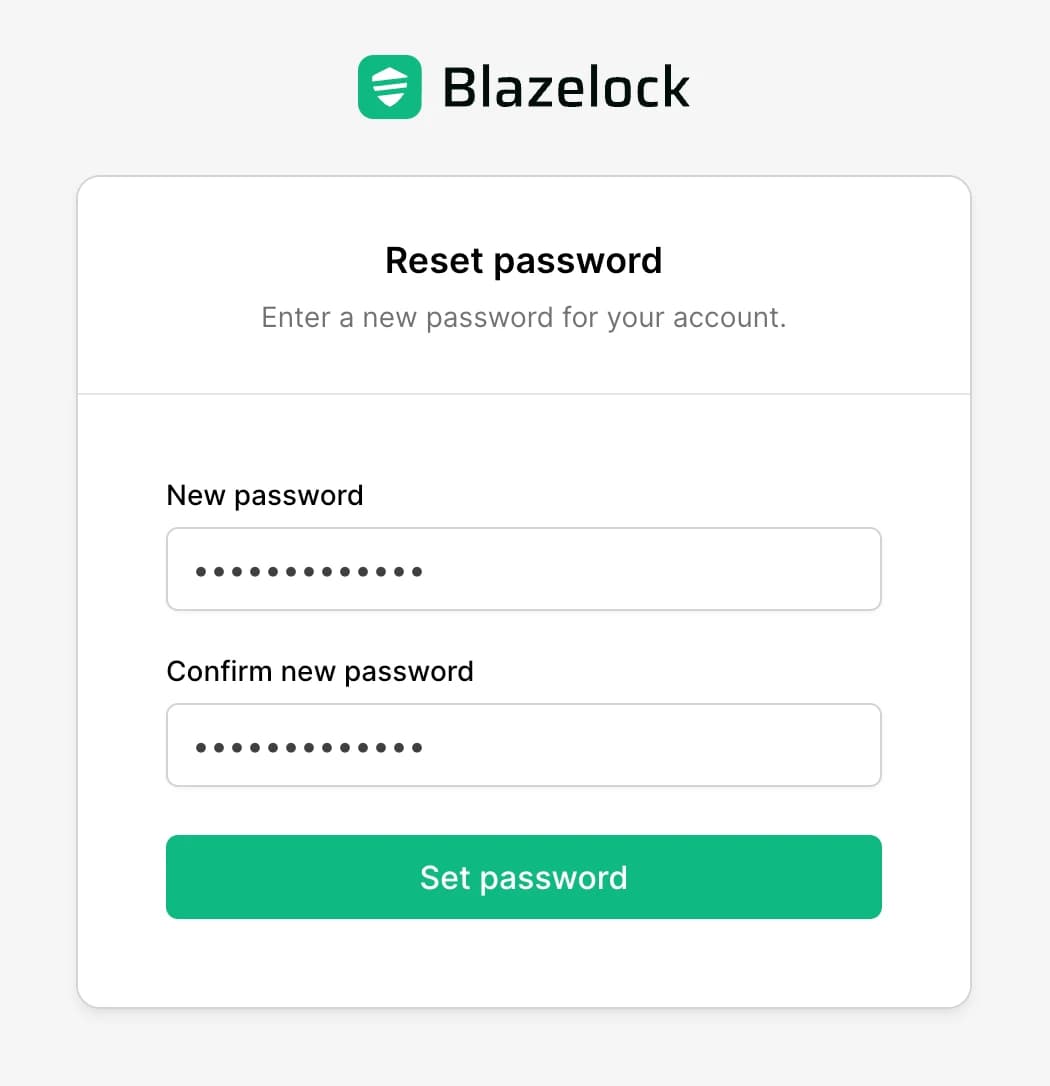Select the Confirm new password field label

(x=320, y=670)
